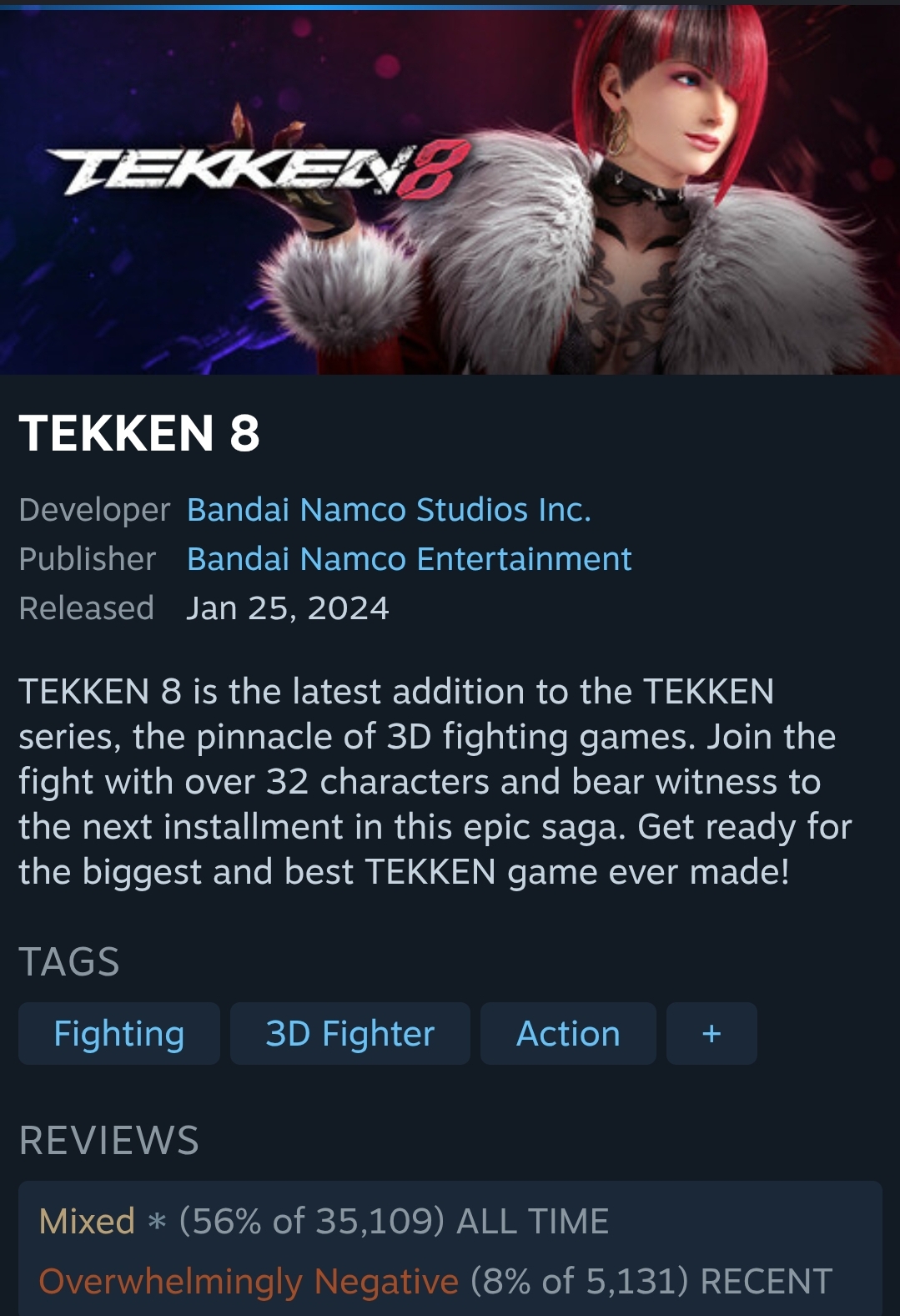The image size is (900, 1316).
Task: Tap the asterisk icon beside Mixed rating
Action: click(x=156, y=1222)
